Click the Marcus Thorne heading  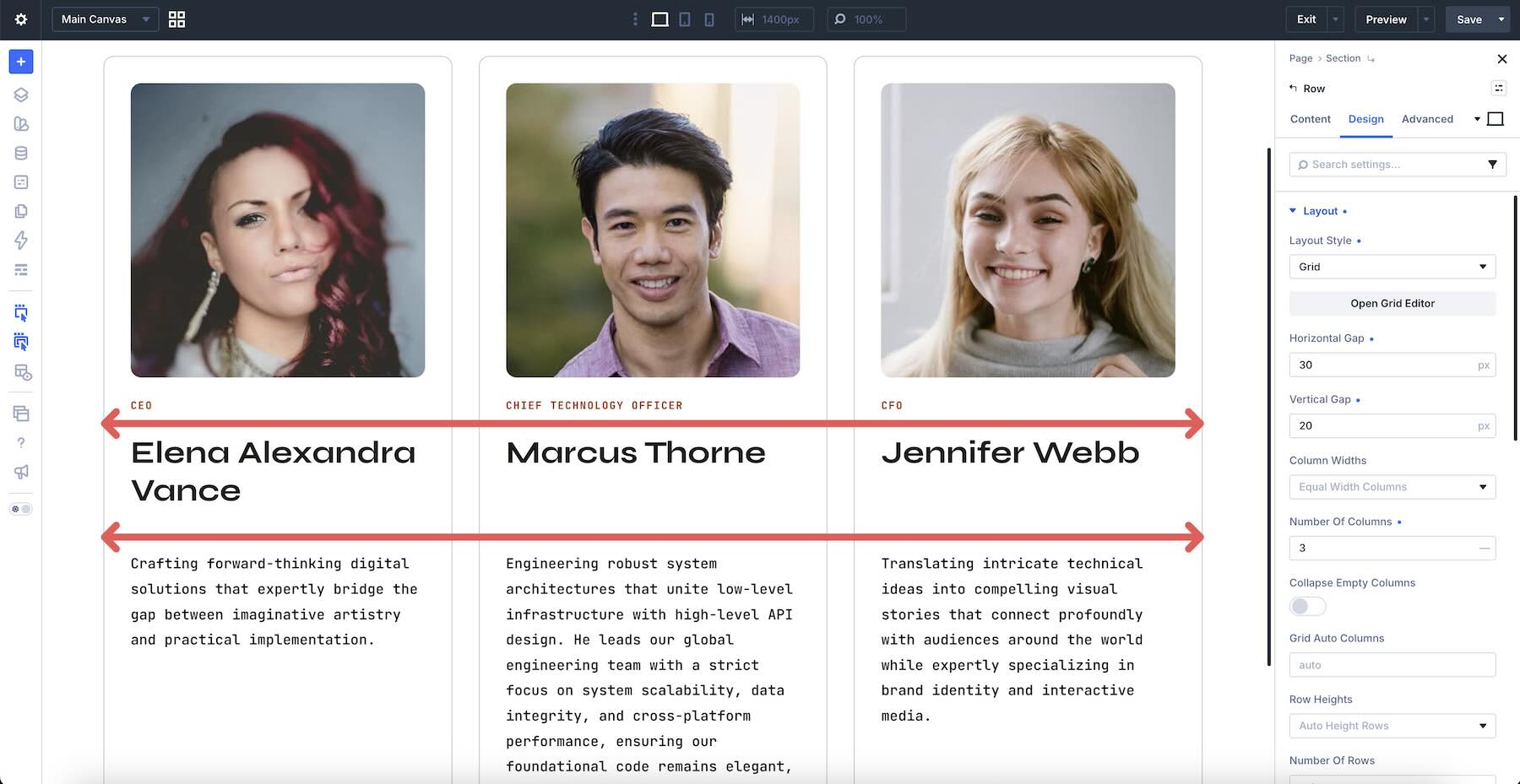point(636,453)
